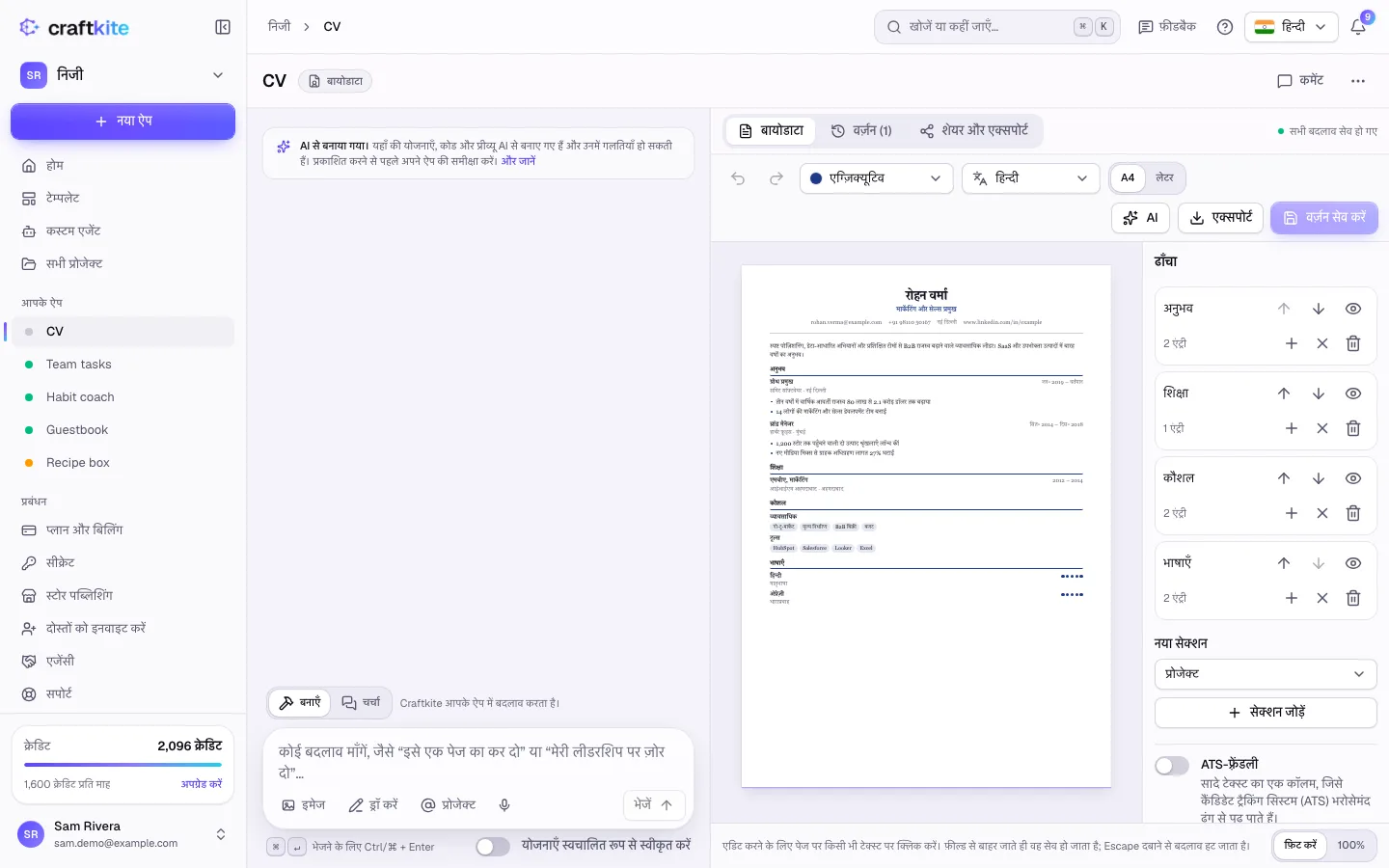Screen dimensions: 1389x868
Task: Click the credits usage progress bar
Action: point(123,765)
